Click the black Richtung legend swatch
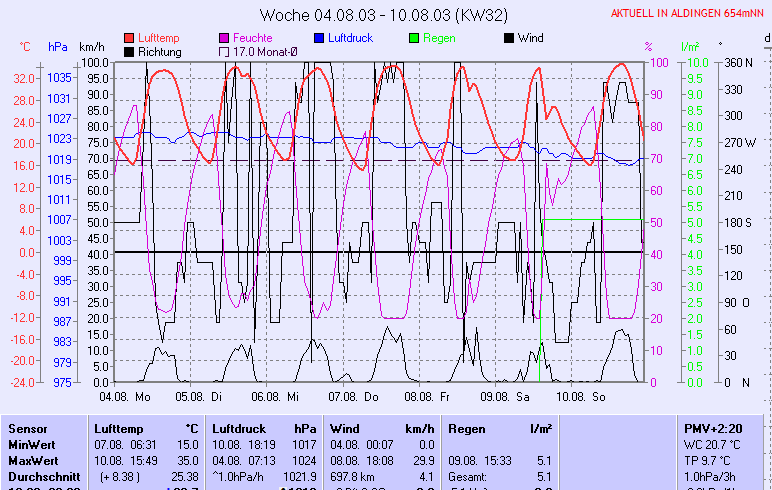Viewport: 772px width, 490px height. coord(130,52)
